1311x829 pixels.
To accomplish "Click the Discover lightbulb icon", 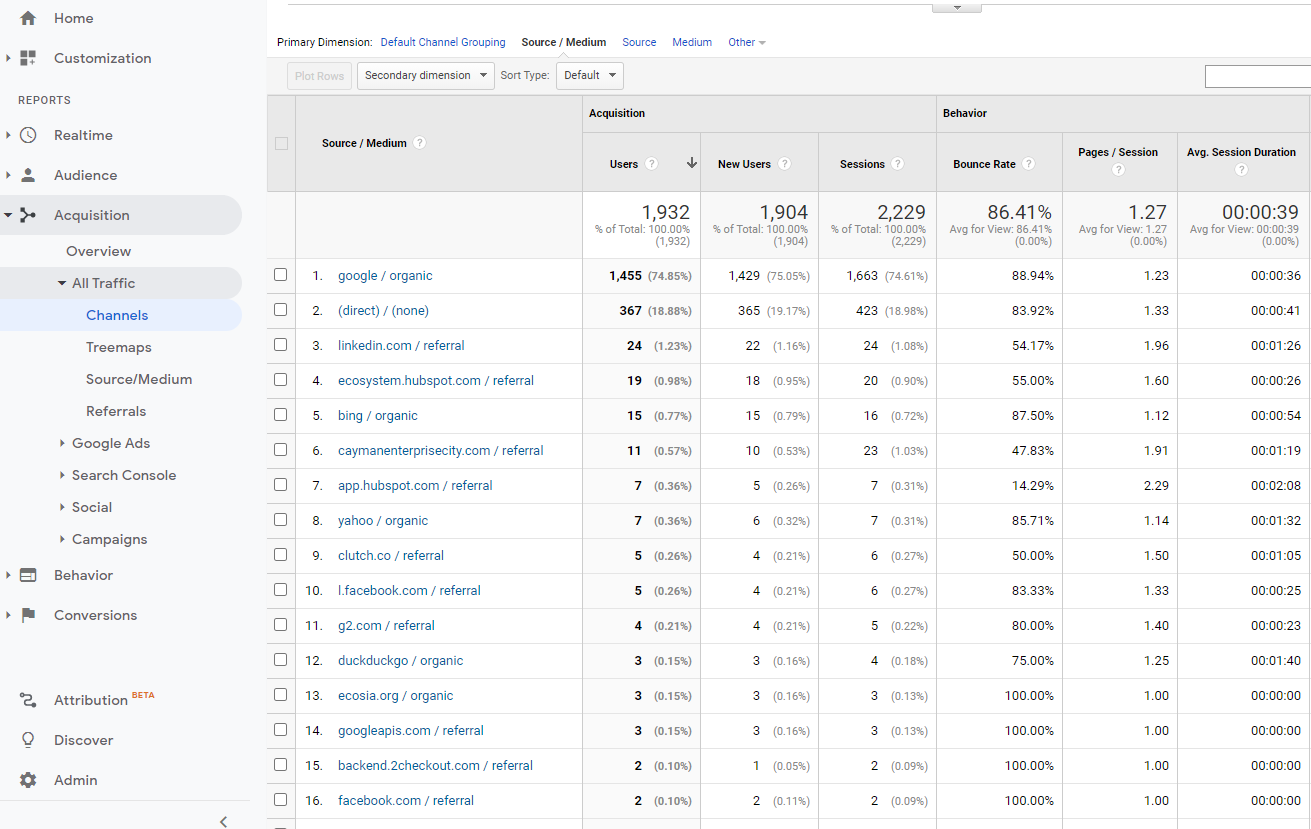I will [28, 740].
